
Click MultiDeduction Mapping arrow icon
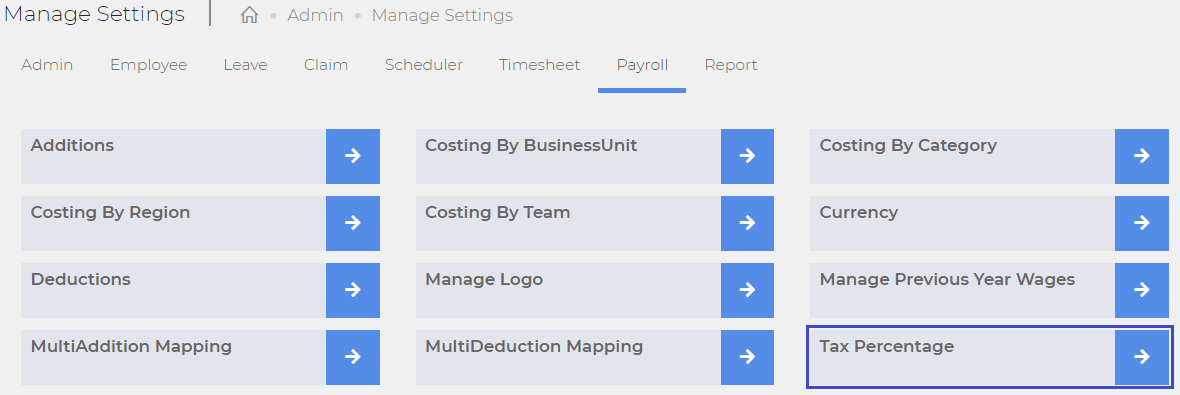[747, 357]
